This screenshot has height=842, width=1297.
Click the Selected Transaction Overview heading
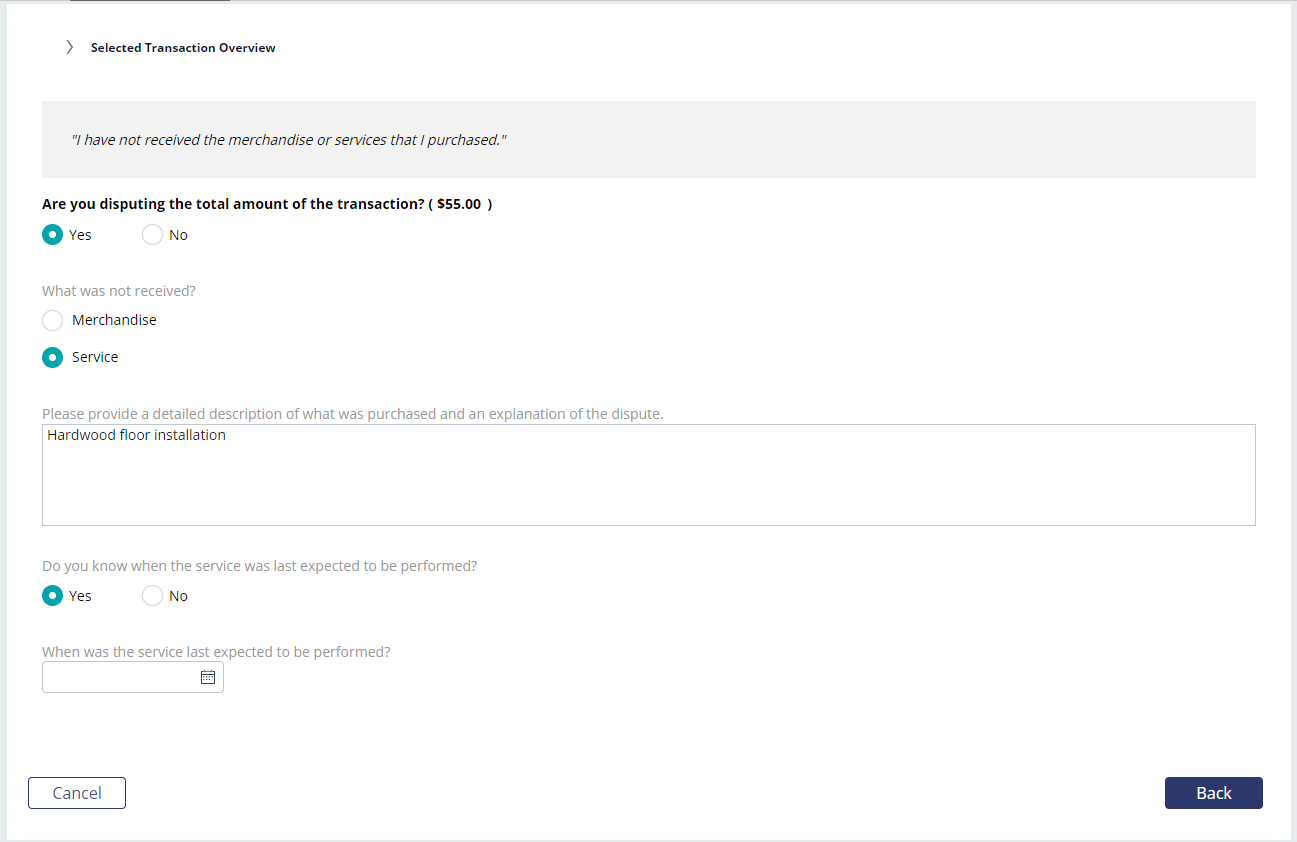tap(183, 48)
